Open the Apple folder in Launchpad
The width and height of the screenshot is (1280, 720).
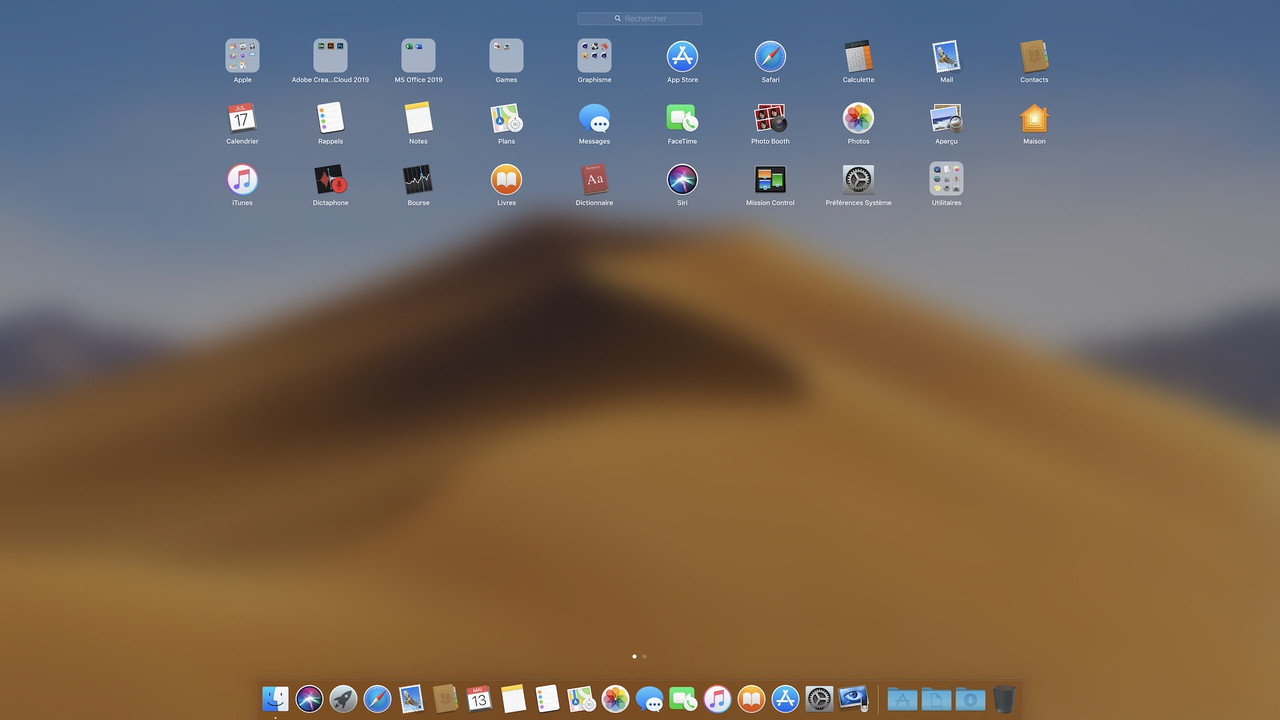(242, 56)
